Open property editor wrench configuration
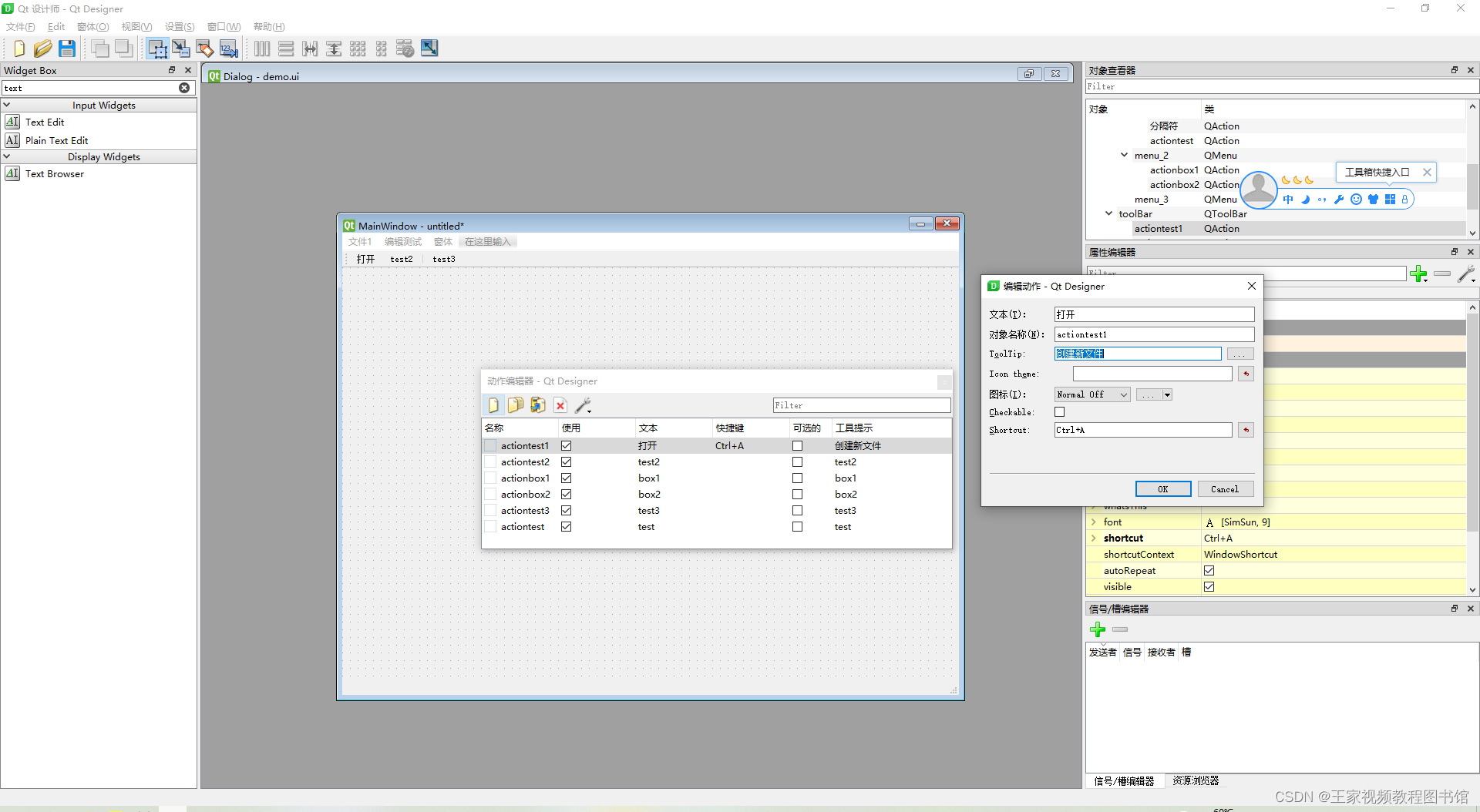Viewport: 1480px width, 812px height. tap(1467, 273)
